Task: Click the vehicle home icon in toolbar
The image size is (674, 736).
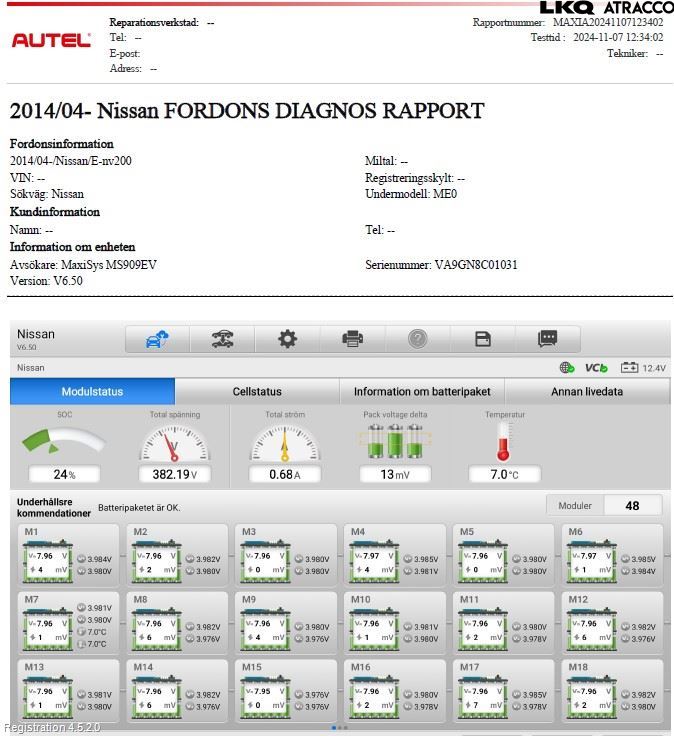Action: [x=157, y=339]
